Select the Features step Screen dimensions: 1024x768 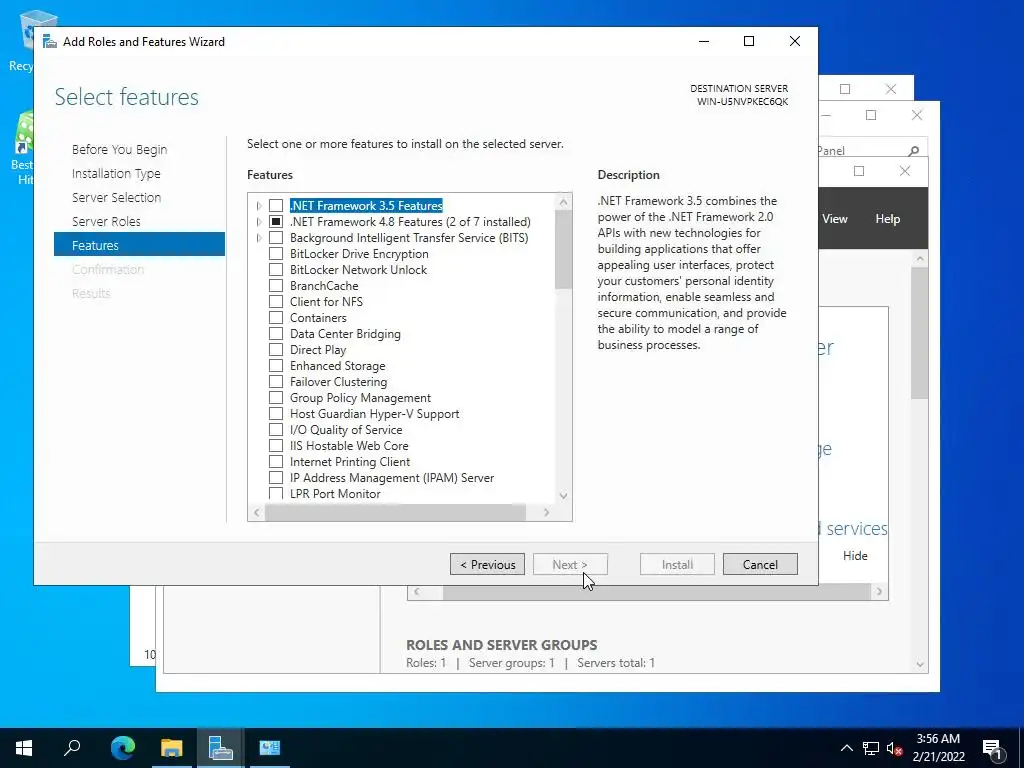click(139, 245)
